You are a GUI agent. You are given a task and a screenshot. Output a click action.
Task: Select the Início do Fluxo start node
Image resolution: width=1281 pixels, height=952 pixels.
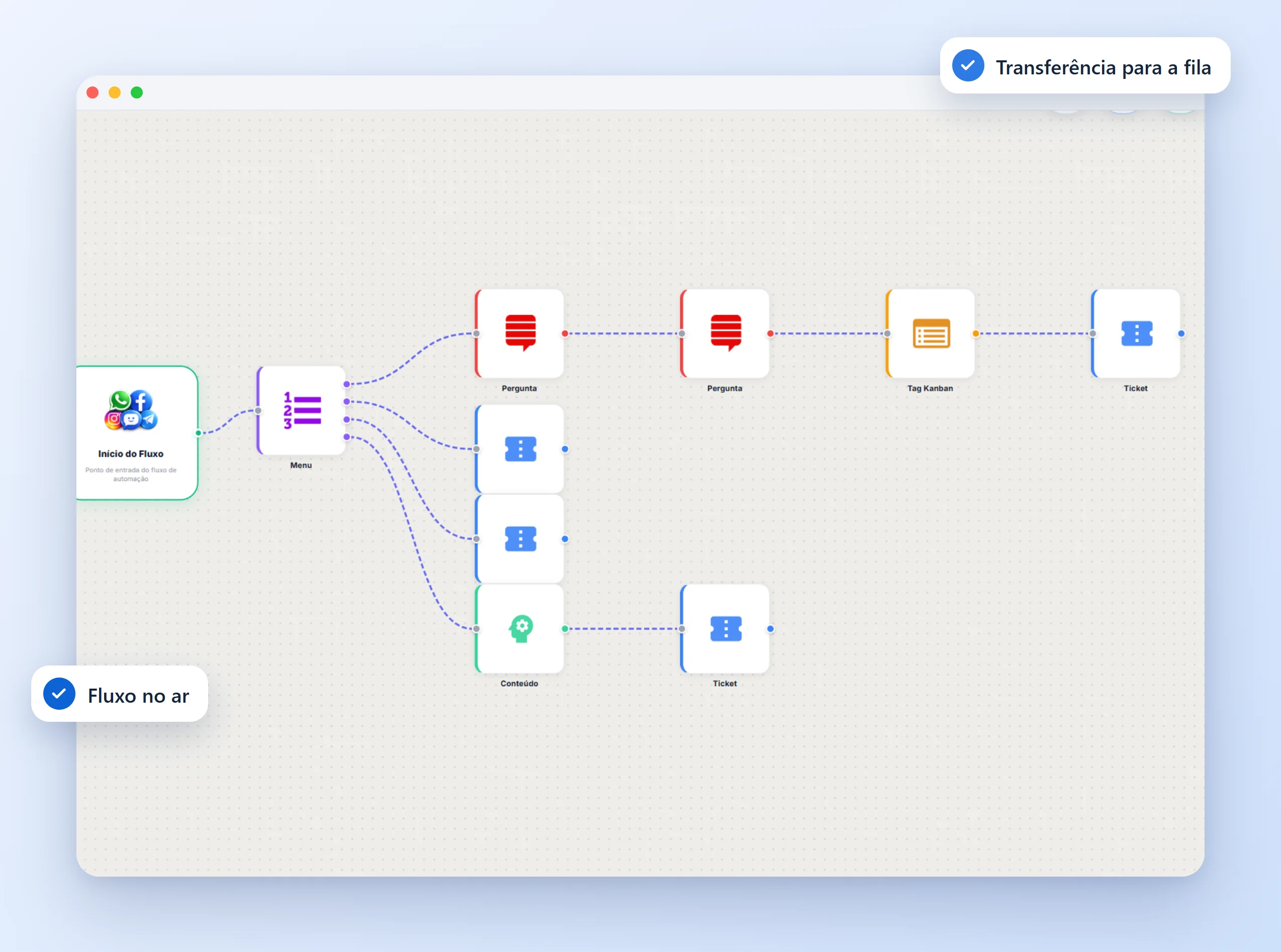pyautogui.click(x=137, y=433)
